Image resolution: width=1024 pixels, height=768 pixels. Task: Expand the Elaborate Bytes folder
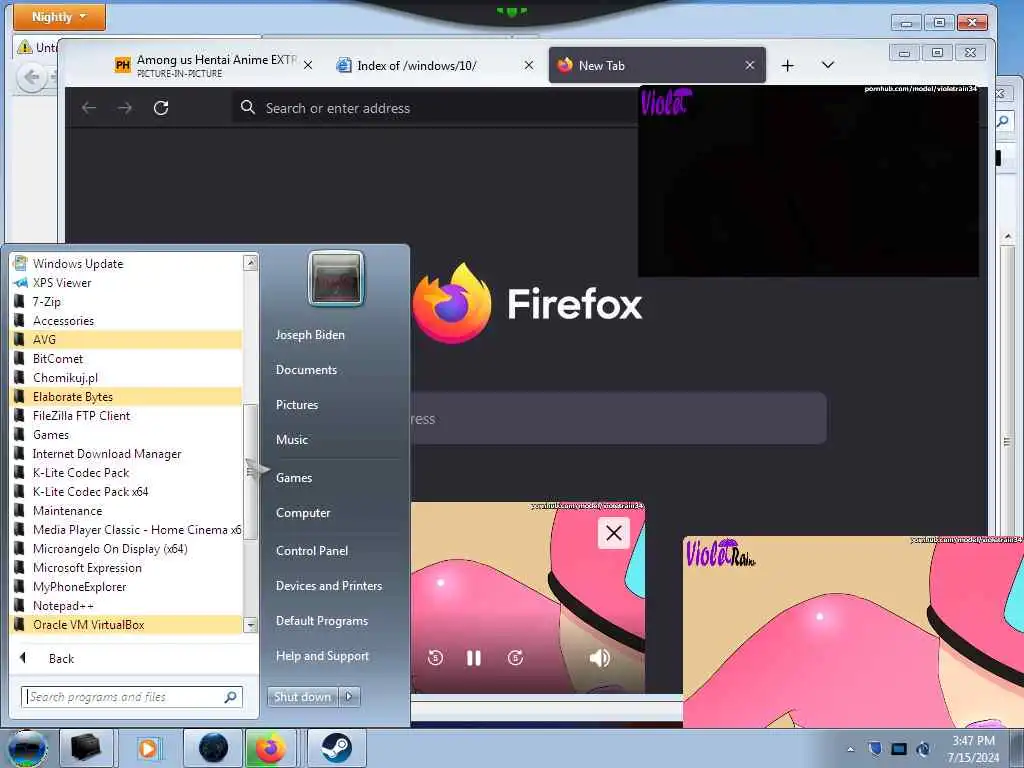(x=127, y=396)
